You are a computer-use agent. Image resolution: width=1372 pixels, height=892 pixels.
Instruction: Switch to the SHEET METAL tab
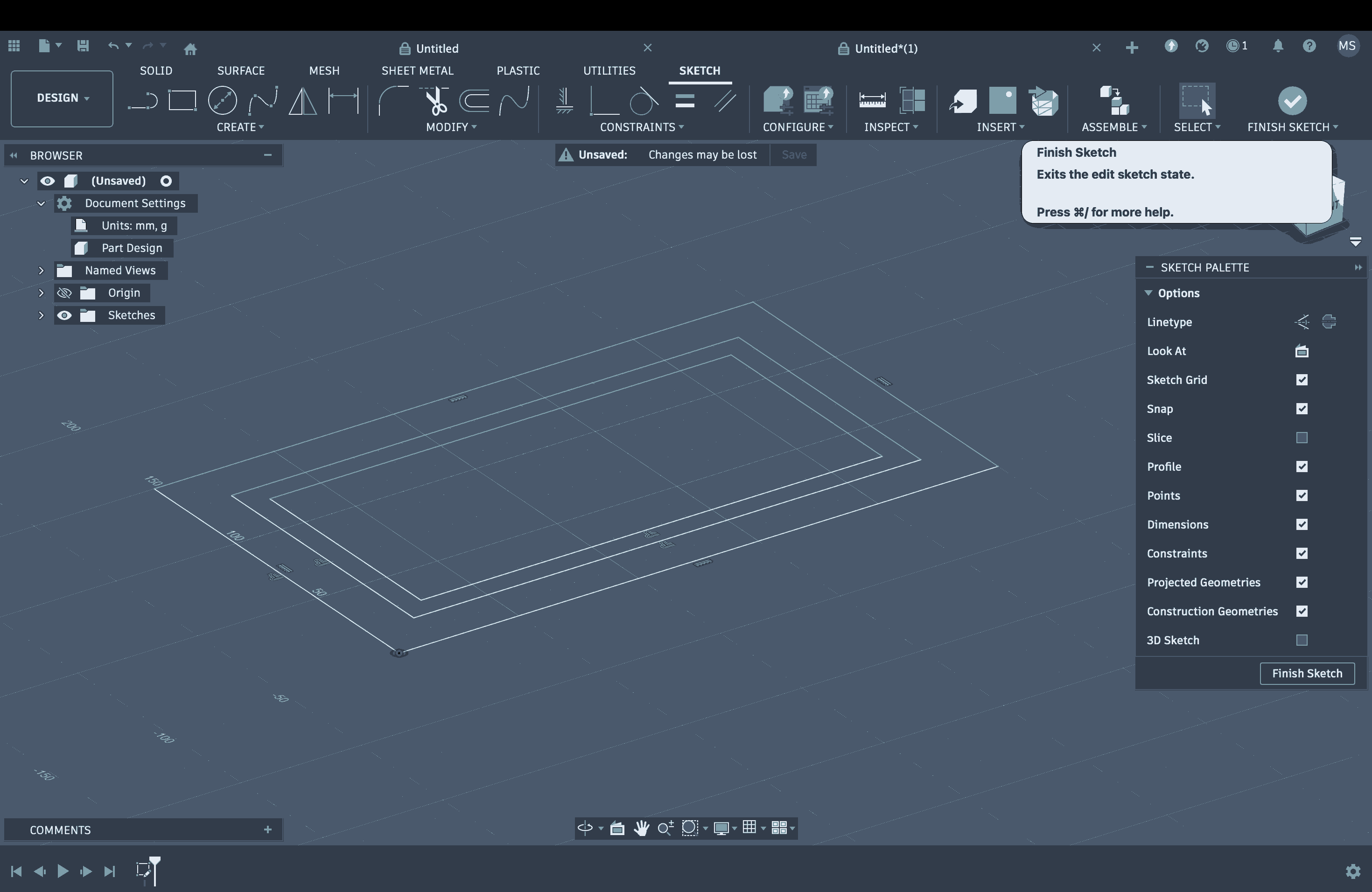coord(417,70)
